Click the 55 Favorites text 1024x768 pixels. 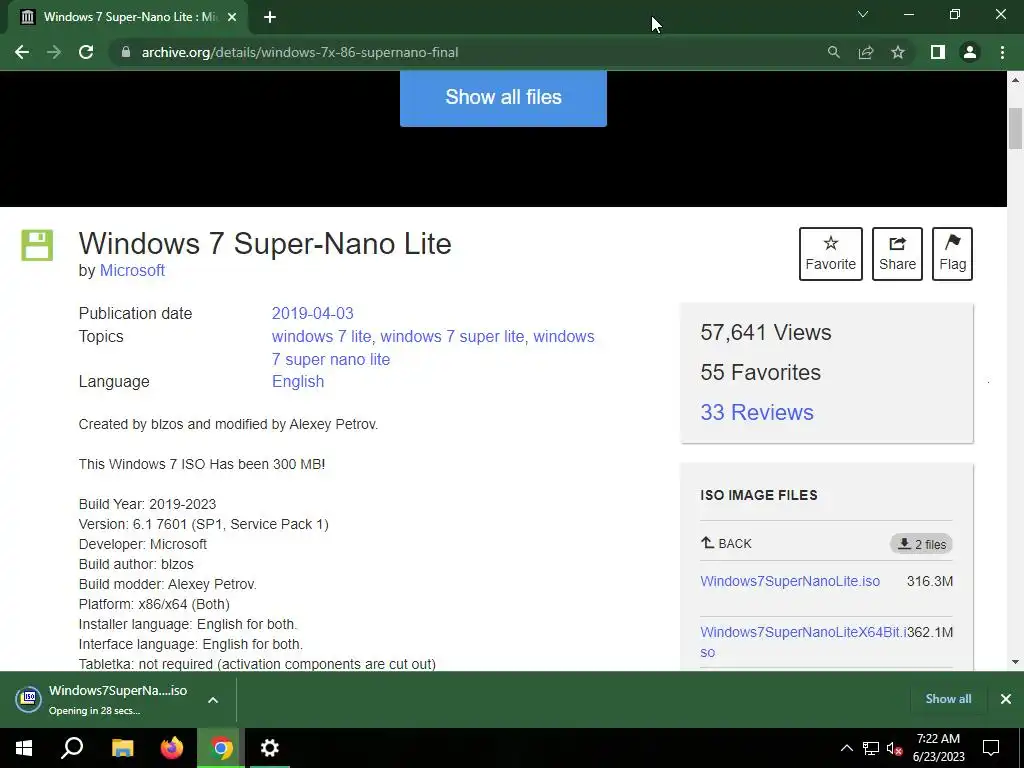pyautogui.click(x=760, y=372)
